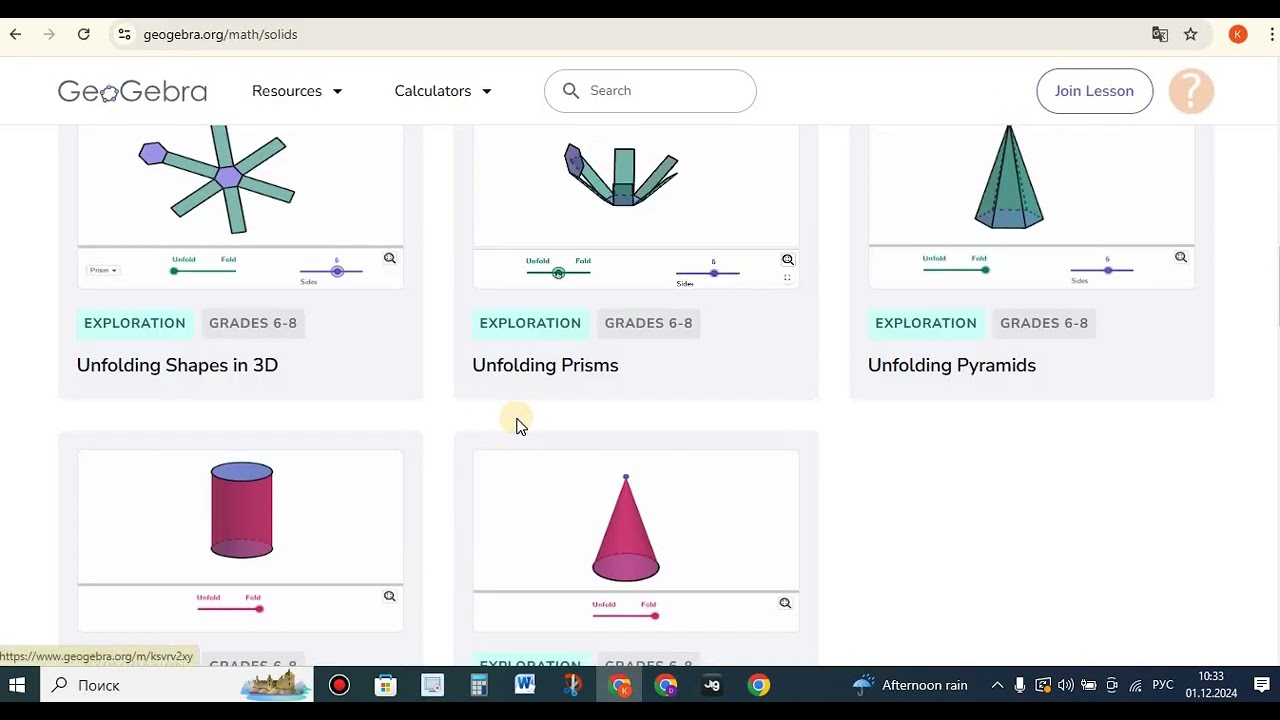The image size is (1280, 720).
Task: Click the GeoGebra search field
Action: [650, 91]
